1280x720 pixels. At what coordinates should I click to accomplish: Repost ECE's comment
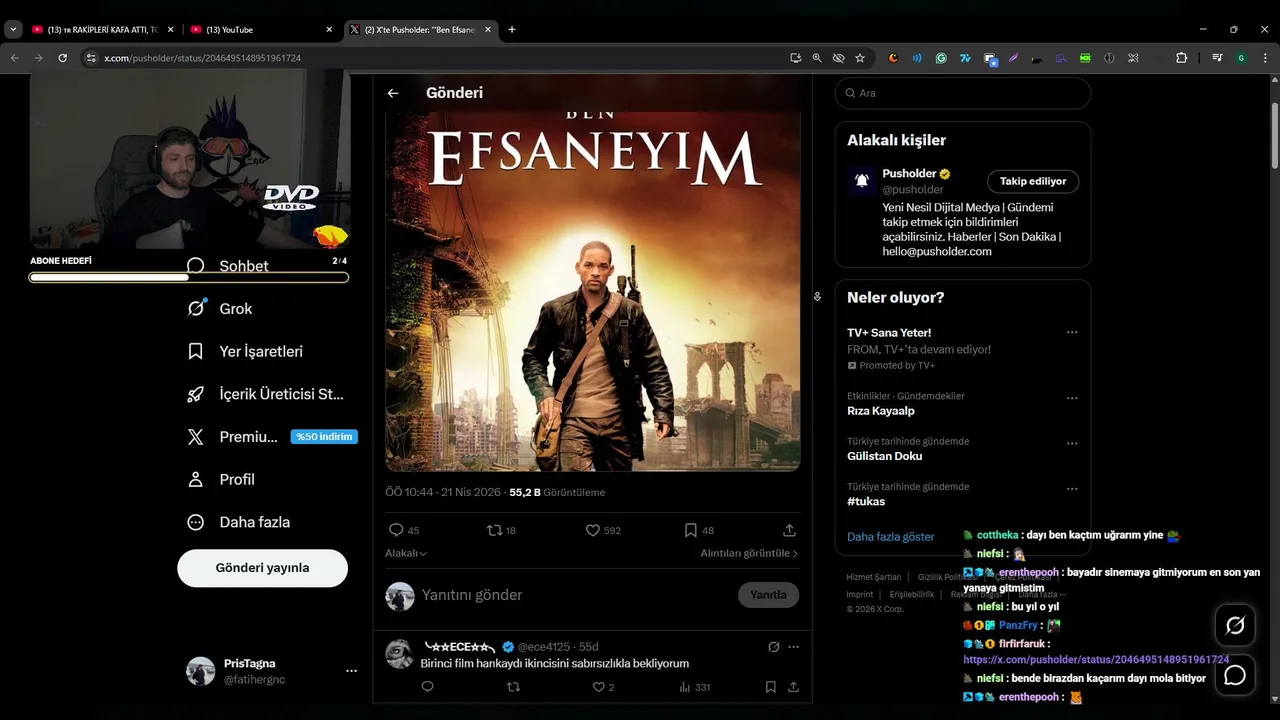pyautogui.click(x=513, y=687)
